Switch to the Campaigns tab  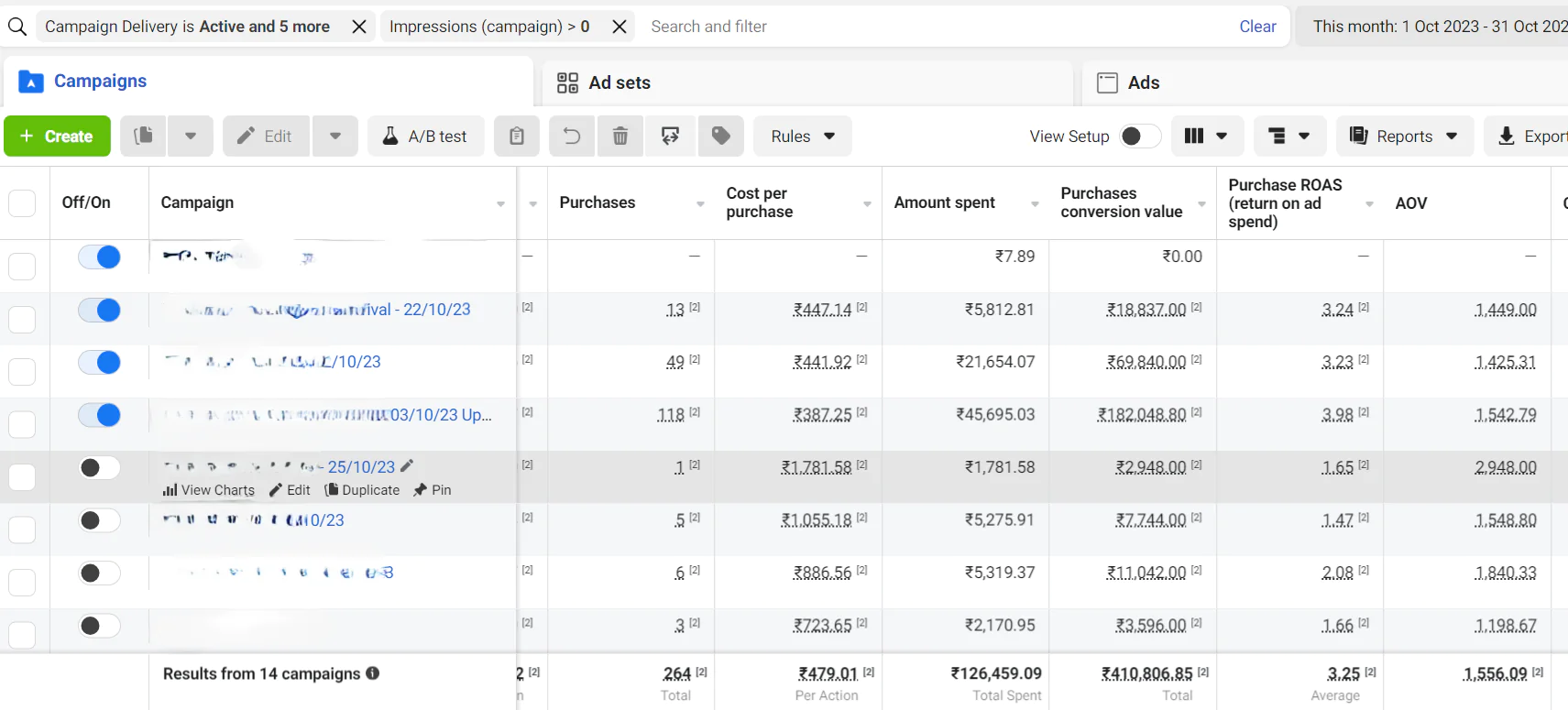(x=268, y=82)
